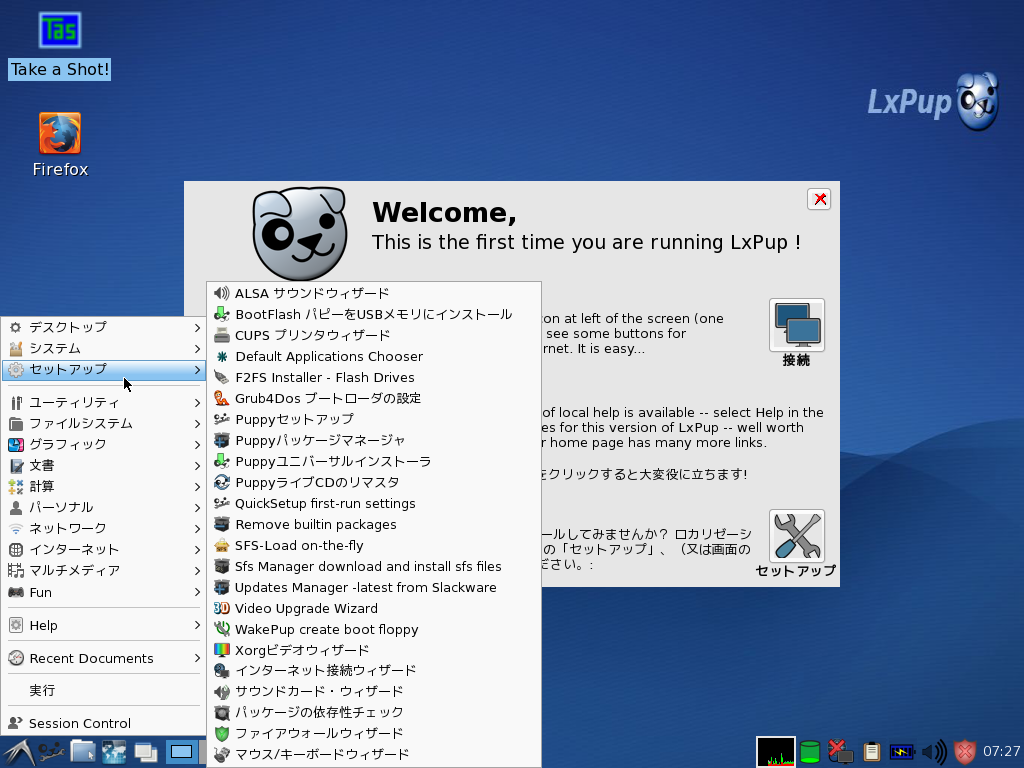Viewport: 1024px width, 768px height.
Task: Open PuppyライブCDのリマスタ entry
Action: click(x=374, y=482)
